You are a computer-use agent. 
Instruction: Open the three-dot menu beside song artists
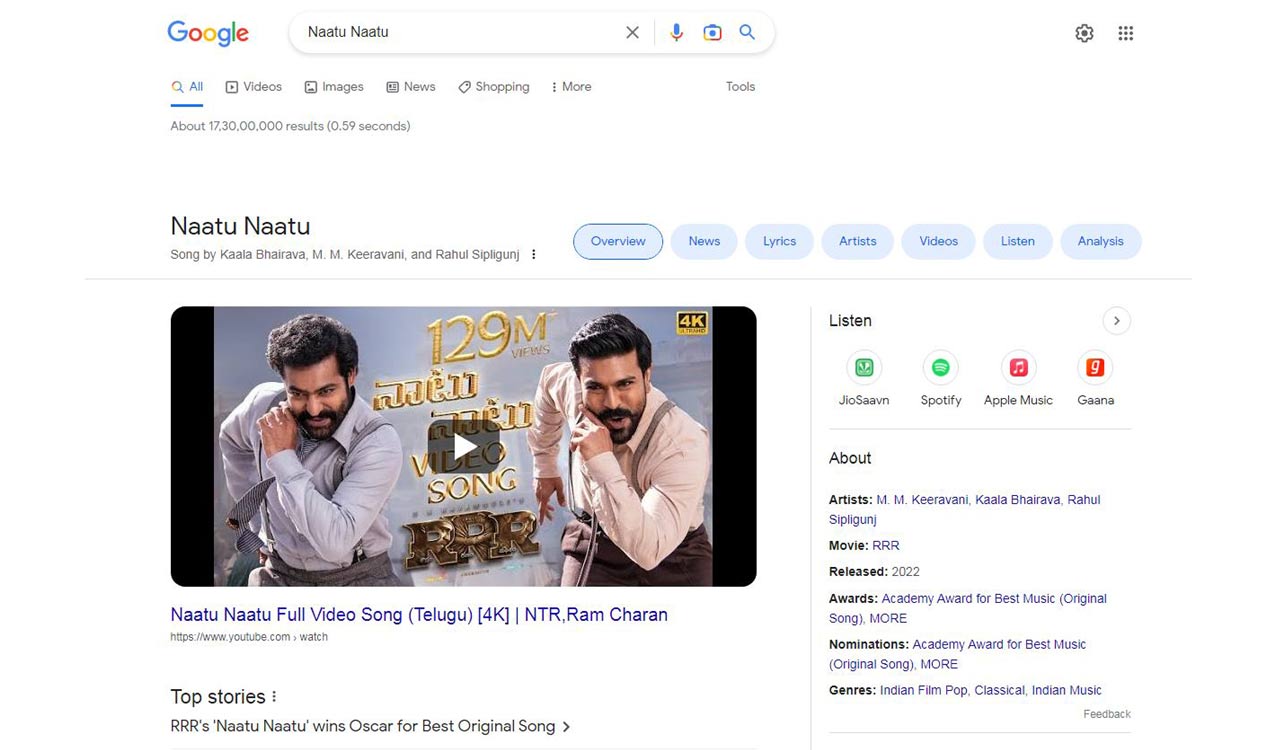coord(533,254)
